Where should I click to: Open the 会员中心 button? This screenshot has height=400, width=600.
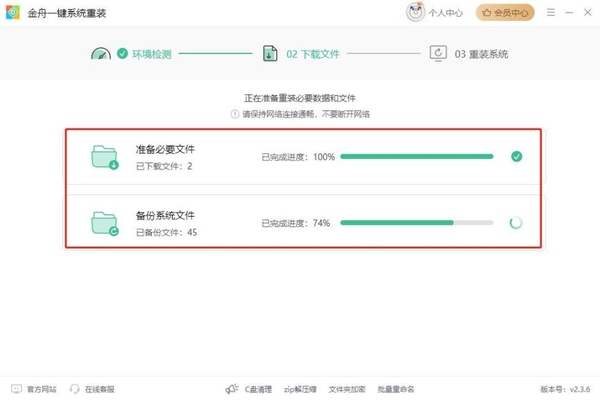pos(505,13)
